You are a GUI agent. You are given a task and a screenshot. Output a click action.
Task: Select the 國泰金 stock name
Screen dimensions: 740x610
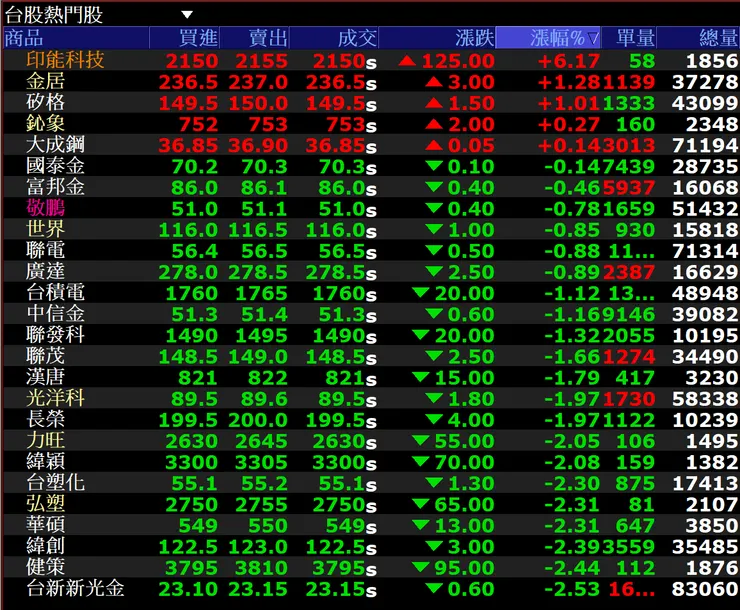tap(55, 166)
